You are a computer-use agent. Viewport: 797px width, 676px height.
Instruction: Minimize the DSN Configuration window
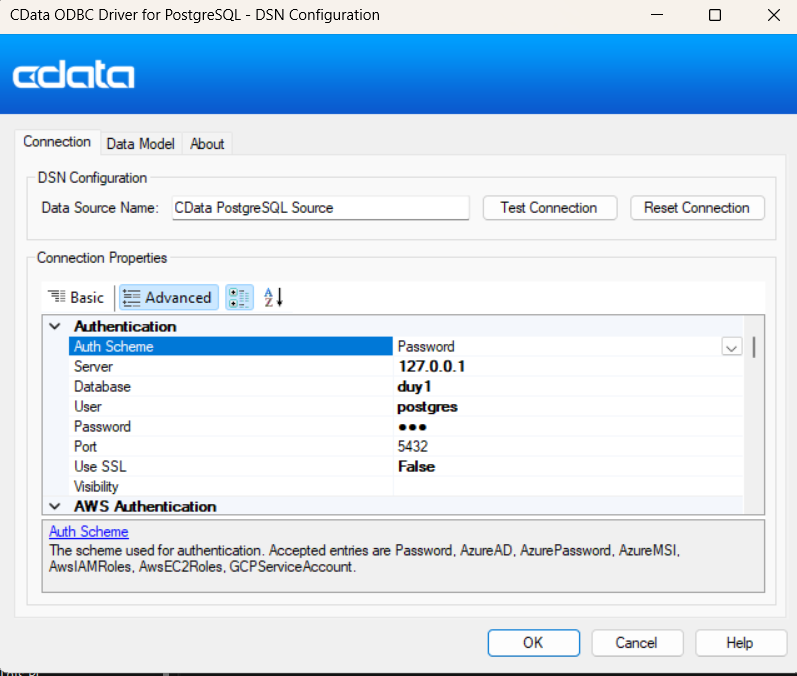pyautogui.click(x=657, y=15)
